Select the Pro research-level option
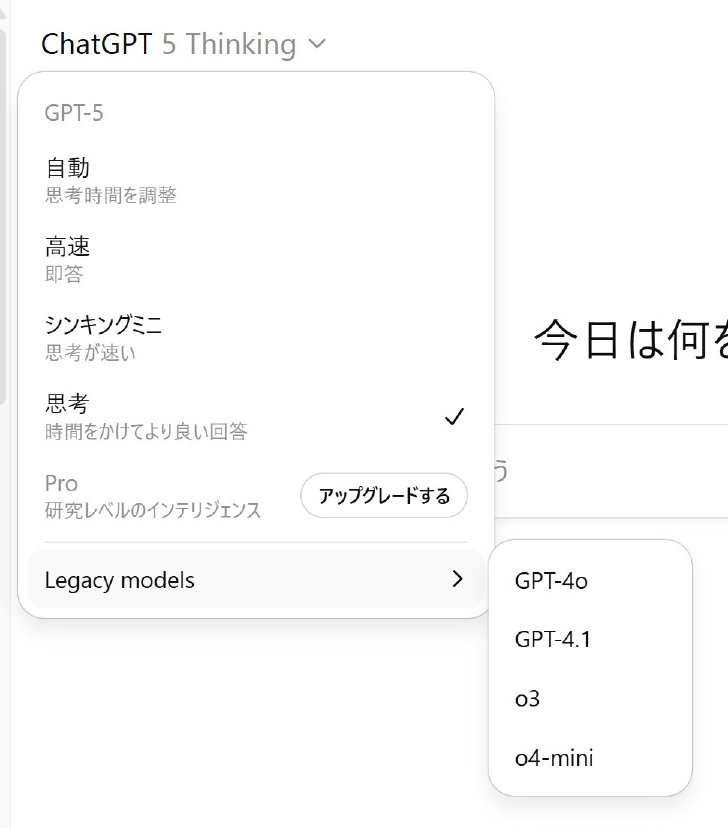This screenshot has width=728, height=828. pos(153,495)
